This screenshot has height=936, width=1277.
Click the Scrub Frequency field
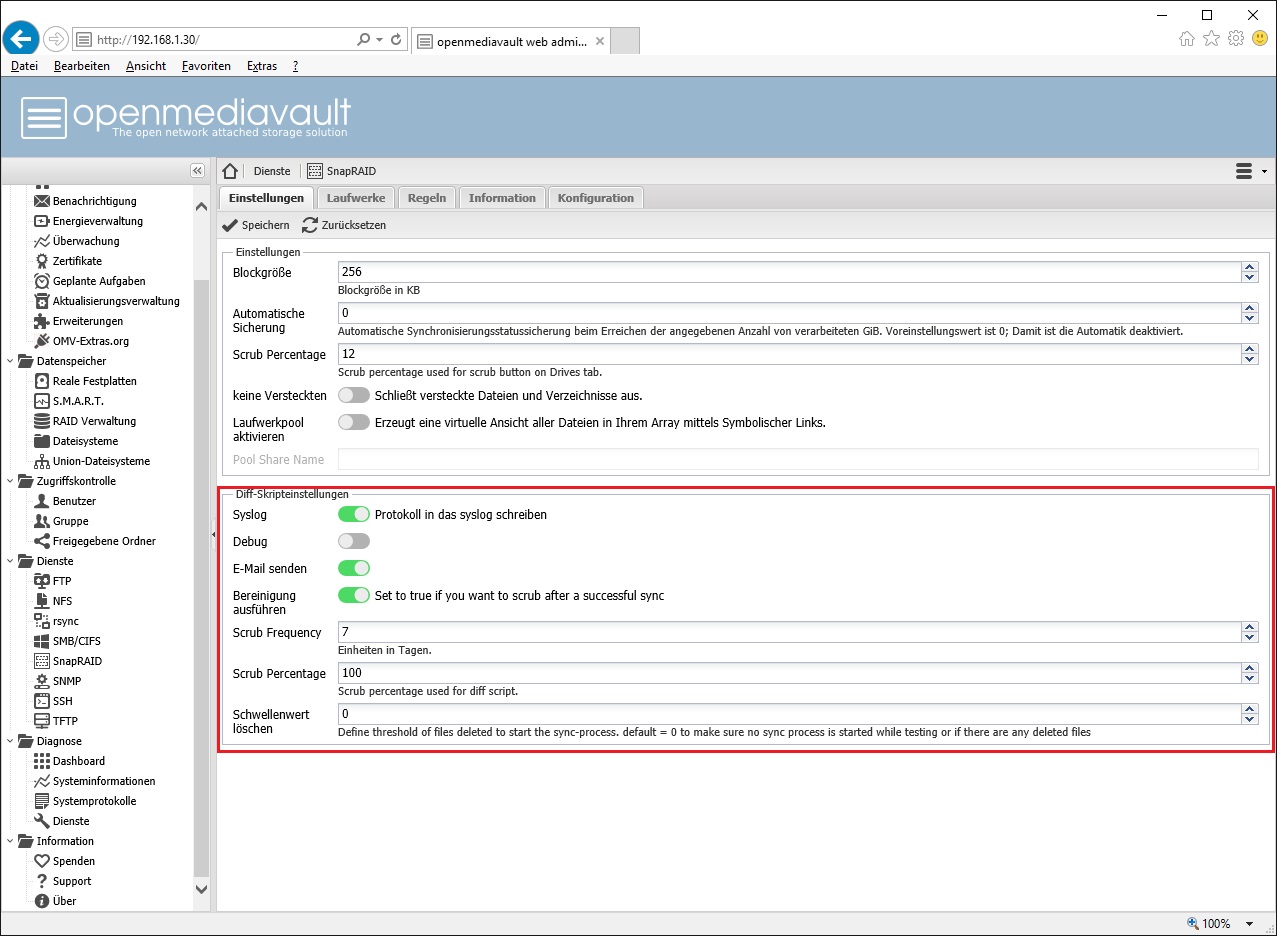(x=790, y=632)
